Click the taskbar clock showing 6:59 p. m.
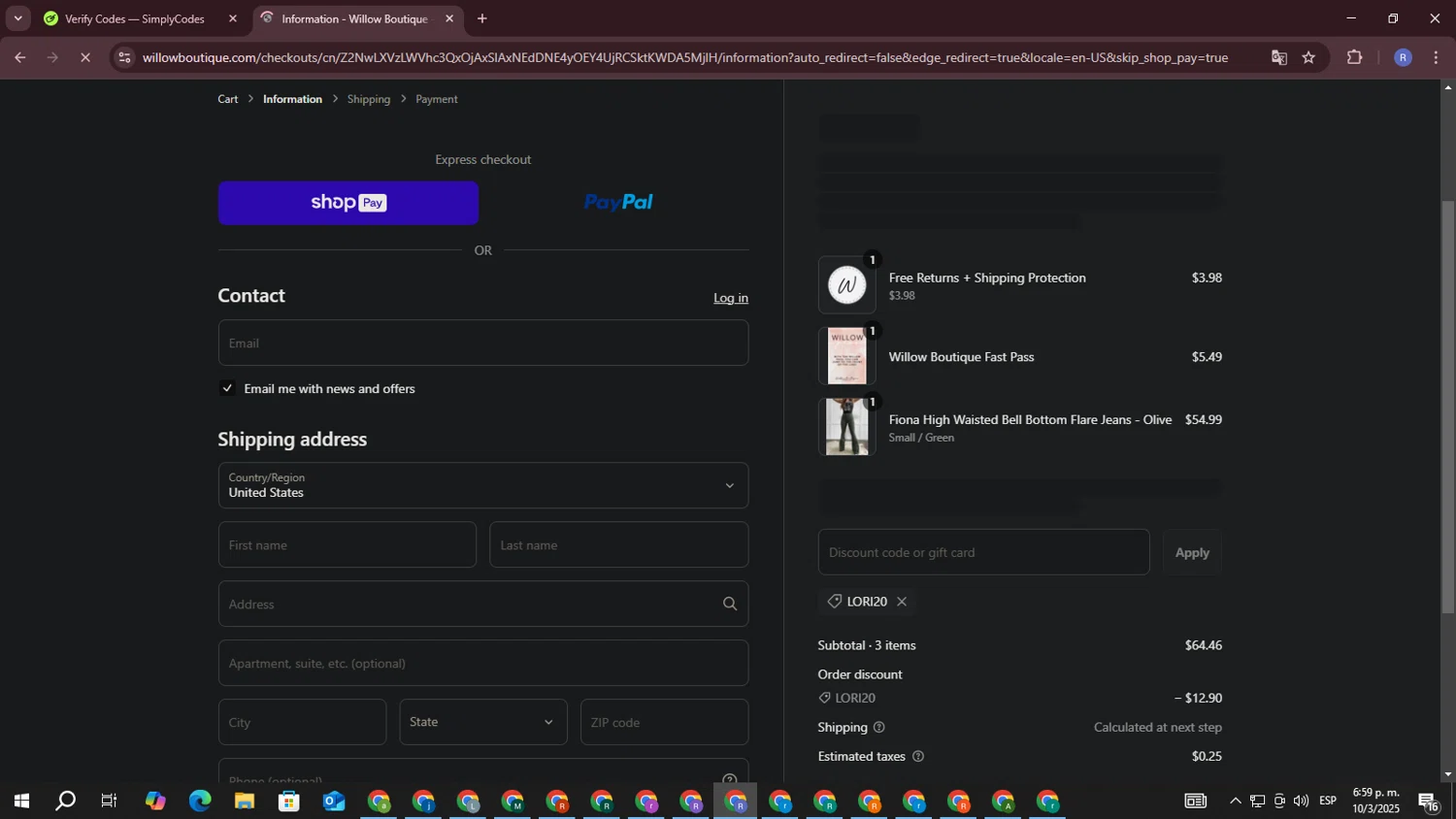The image size is (1456, 819). point(1375,801)
